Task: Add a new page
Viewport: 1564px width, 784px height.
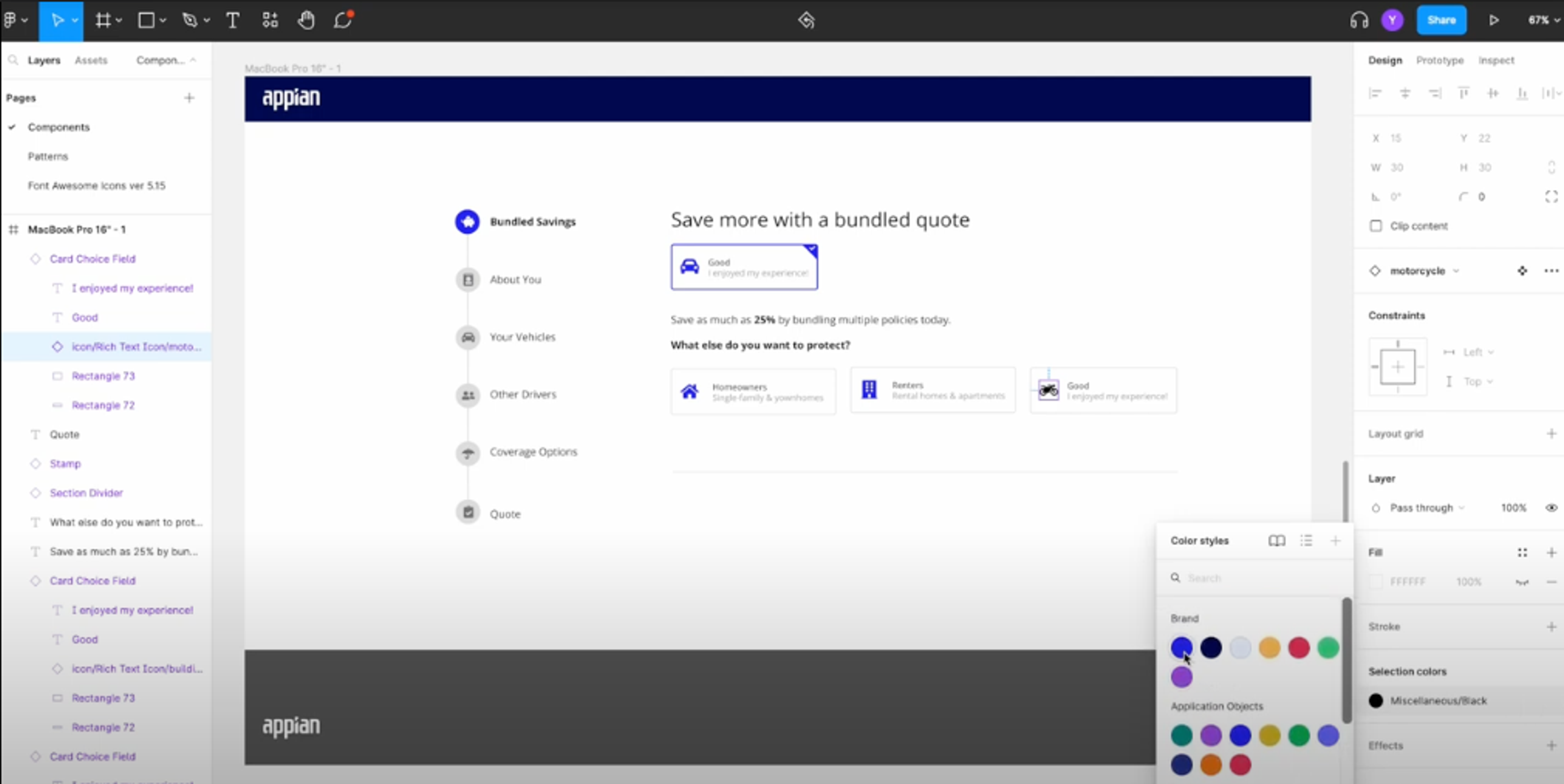Action: click(189, 98)
